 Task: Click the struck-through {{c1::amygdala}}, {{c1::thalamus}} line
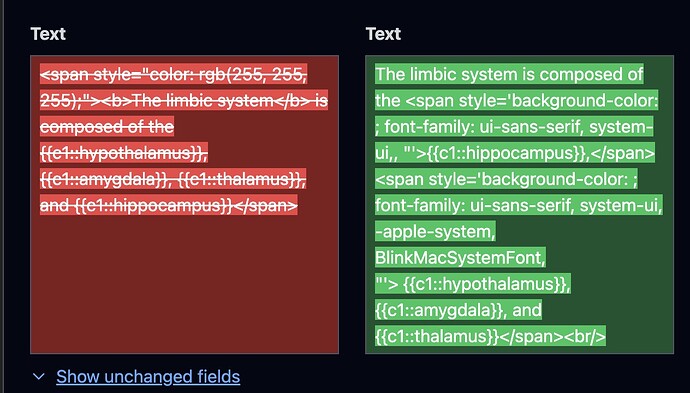[173, 179]
